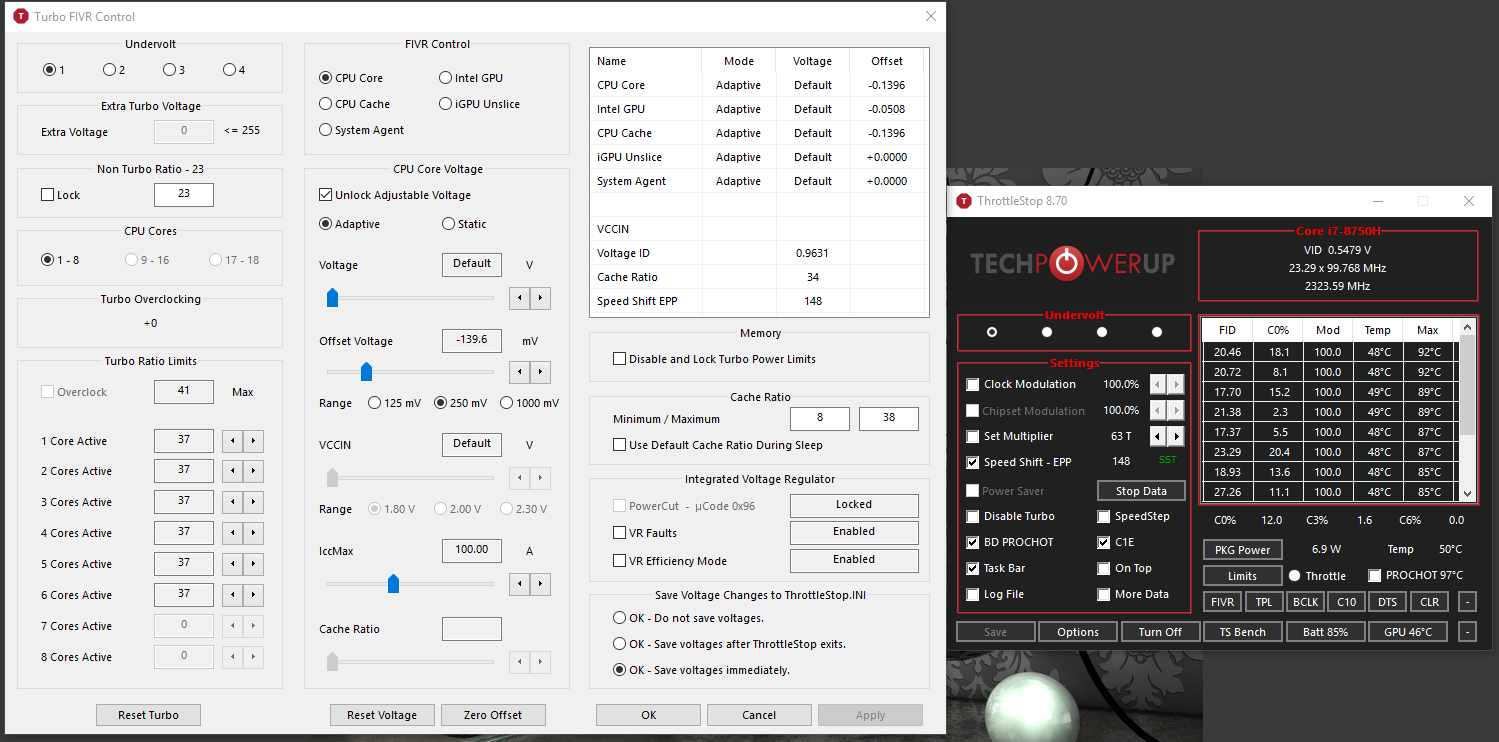The width and height of the screenshot is (1499, 742).
Task: Decrease IccMax with left arrow
Action: point(520,583)
